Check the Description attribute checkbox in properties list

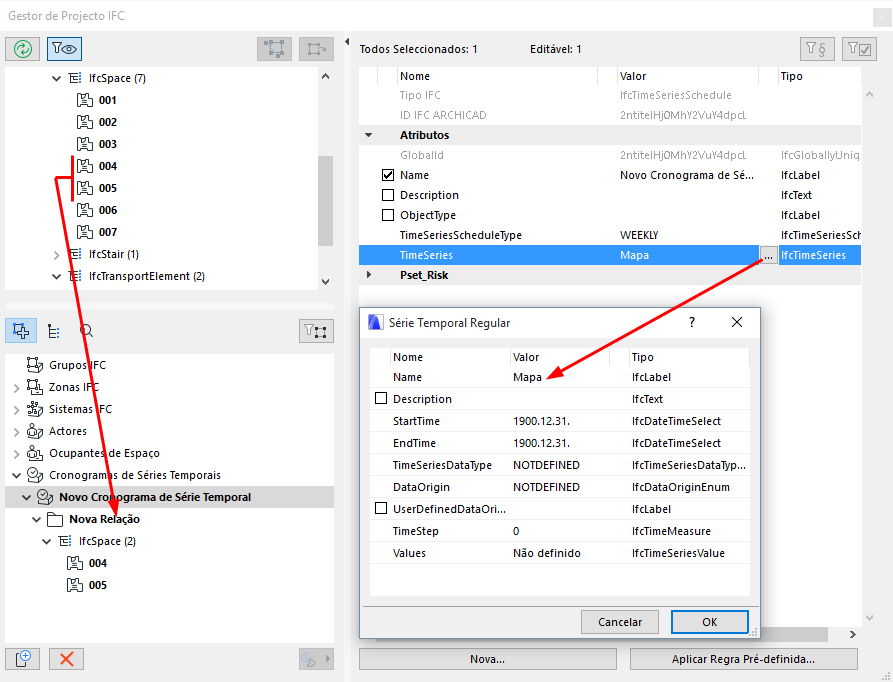point(388,195)
